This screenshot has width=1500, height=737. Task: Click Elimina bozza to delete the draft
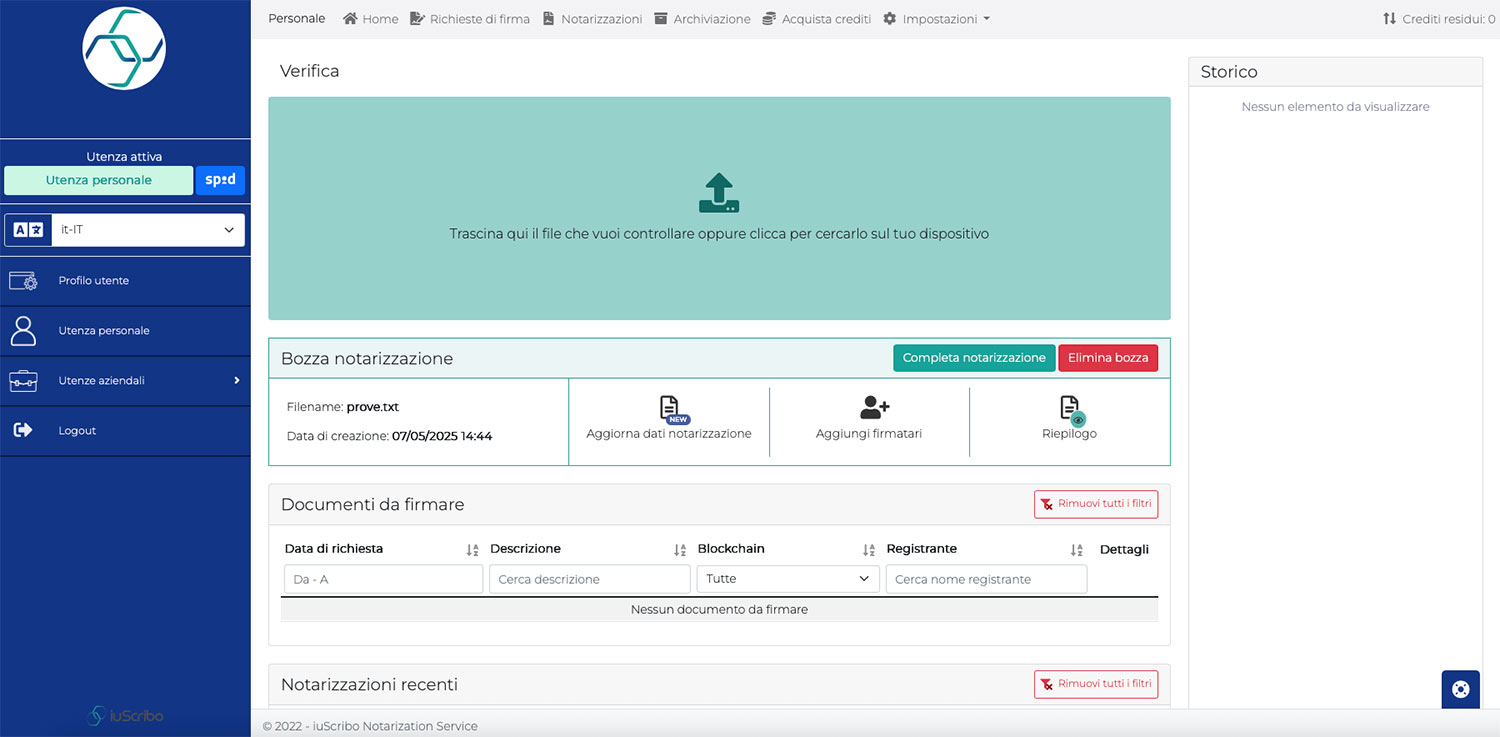1108,357
